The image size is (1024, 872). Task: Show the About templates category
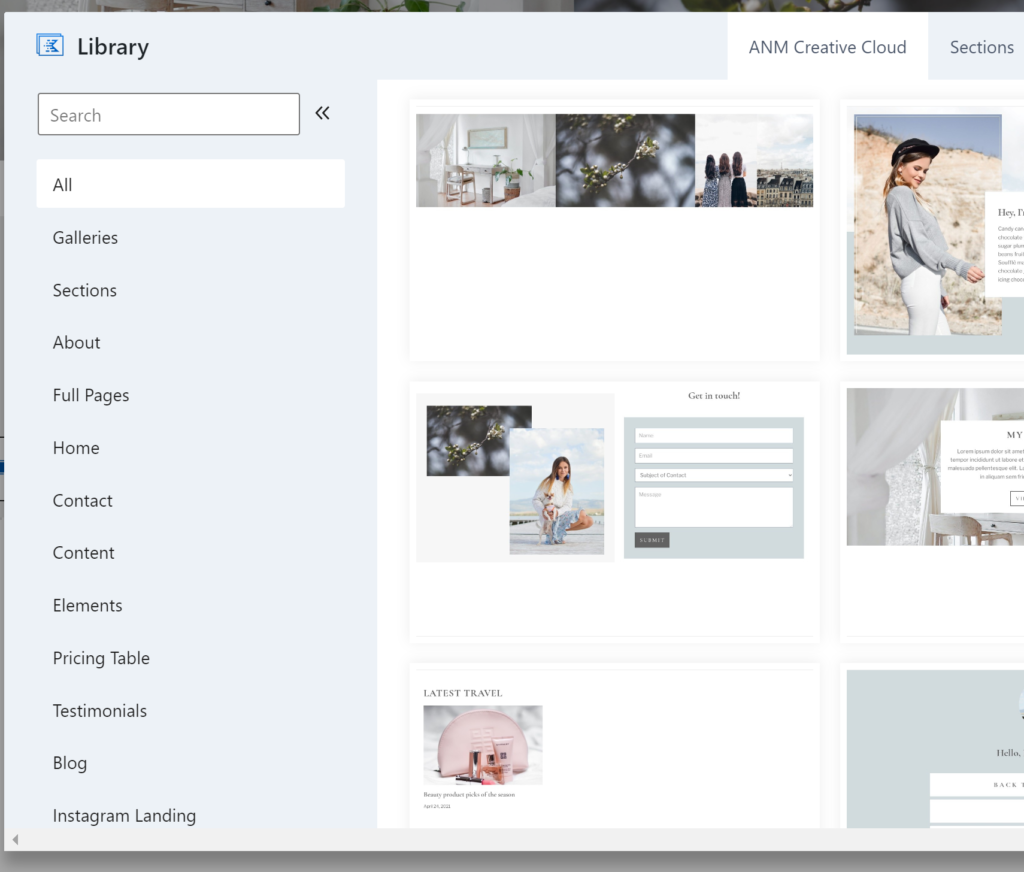77,342
